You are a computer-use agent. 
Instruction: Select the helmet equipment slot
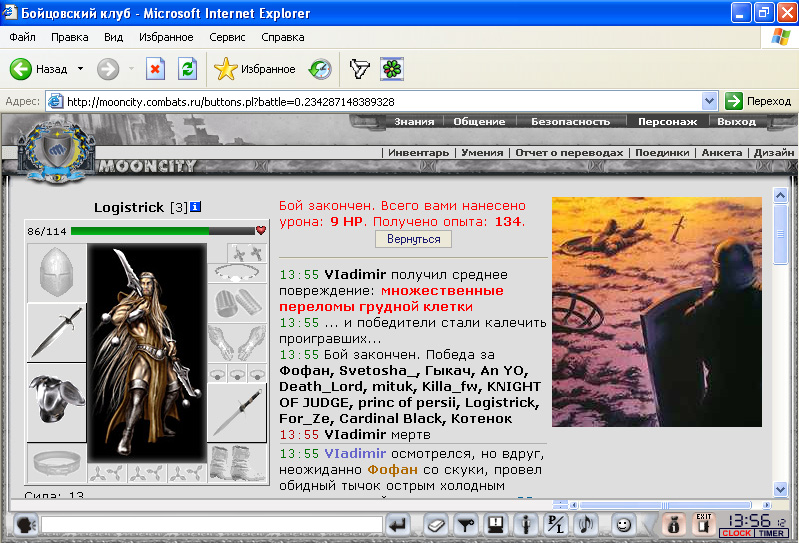click(57, 273)
